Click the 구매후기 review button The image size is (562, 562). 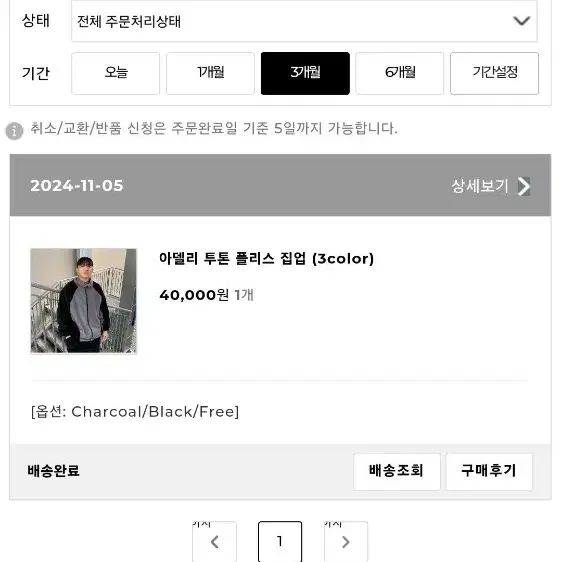pyautogui.click(x=489, y=471)
